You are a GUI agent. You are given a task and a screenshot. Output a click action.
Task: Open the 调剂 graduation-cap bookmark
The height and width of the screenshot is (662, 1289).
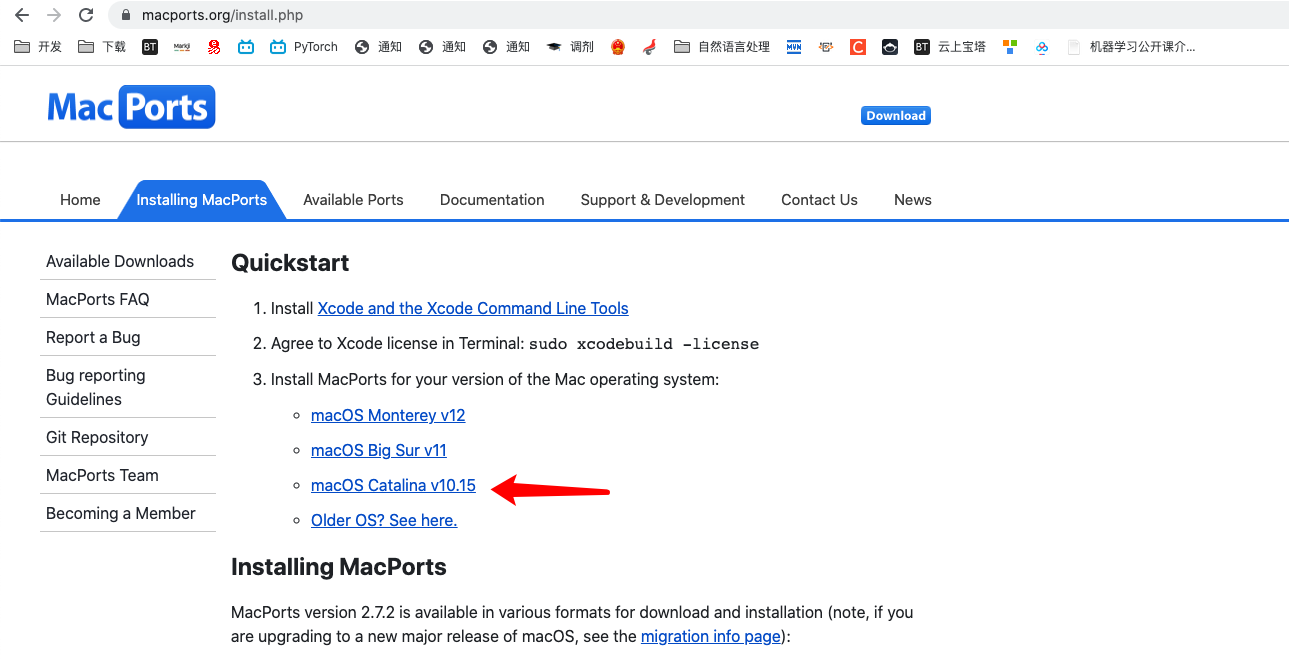tap(570, 47)
